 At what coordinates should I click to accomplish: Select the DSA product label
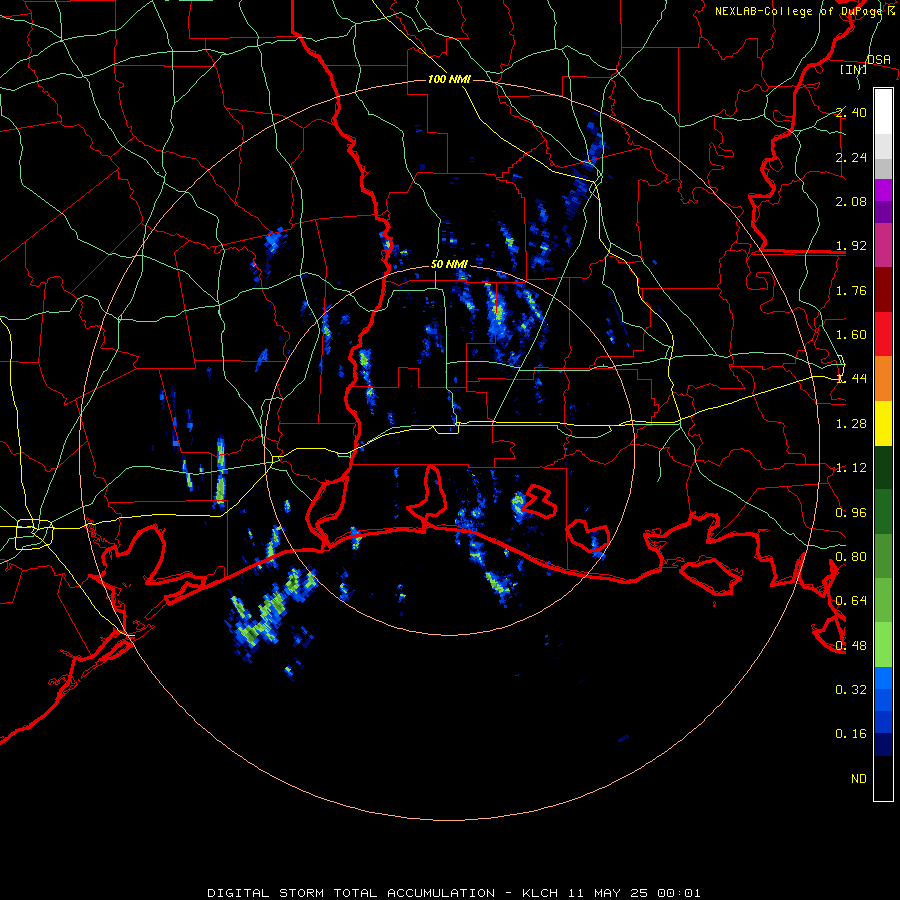879,59
